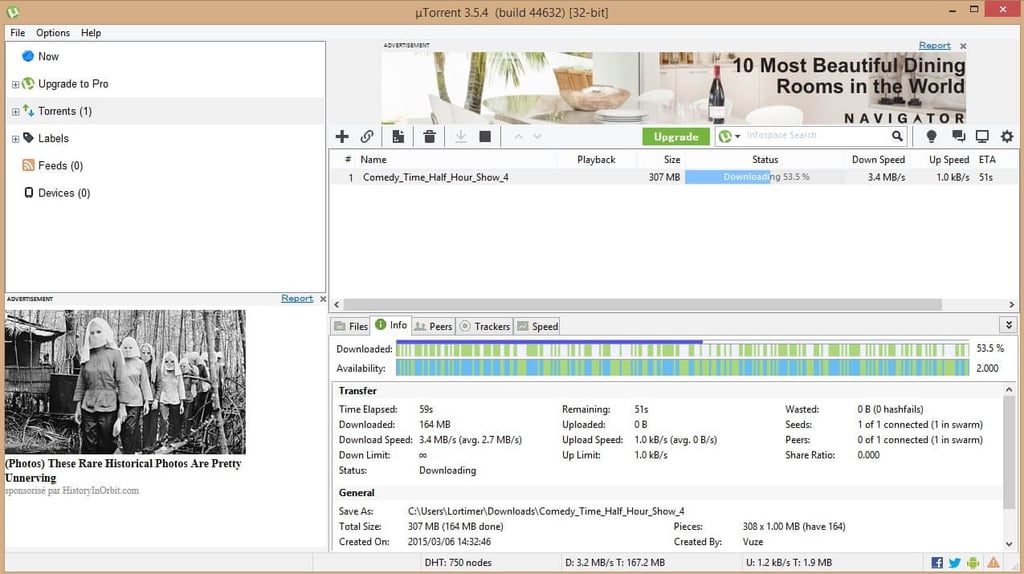Switch to the Speed tab
The height and width of the screenshot is (574, 1024).
pos(537,326)
